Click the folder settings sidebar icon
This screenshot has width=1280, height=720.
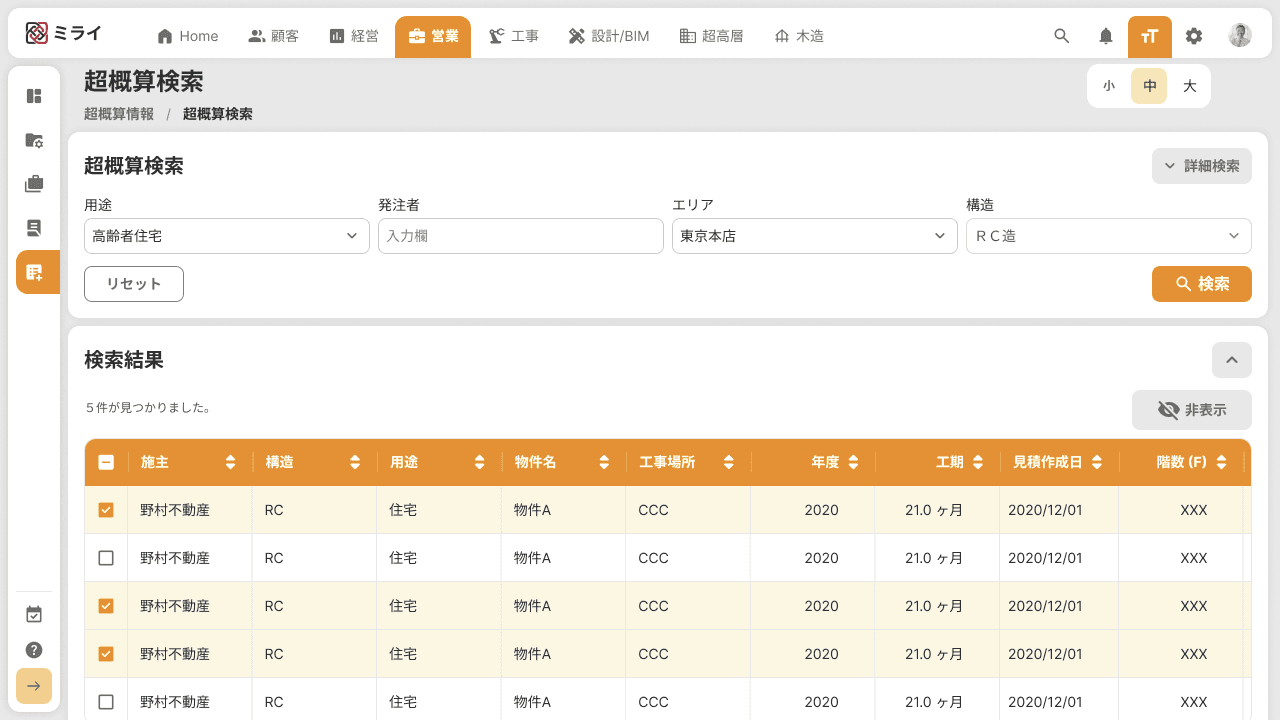point(34,140)
